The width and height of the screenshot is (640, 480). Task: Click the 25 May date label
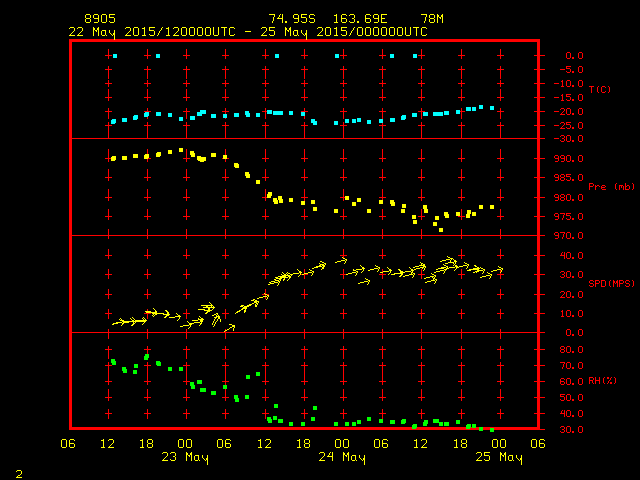point(499,457)
